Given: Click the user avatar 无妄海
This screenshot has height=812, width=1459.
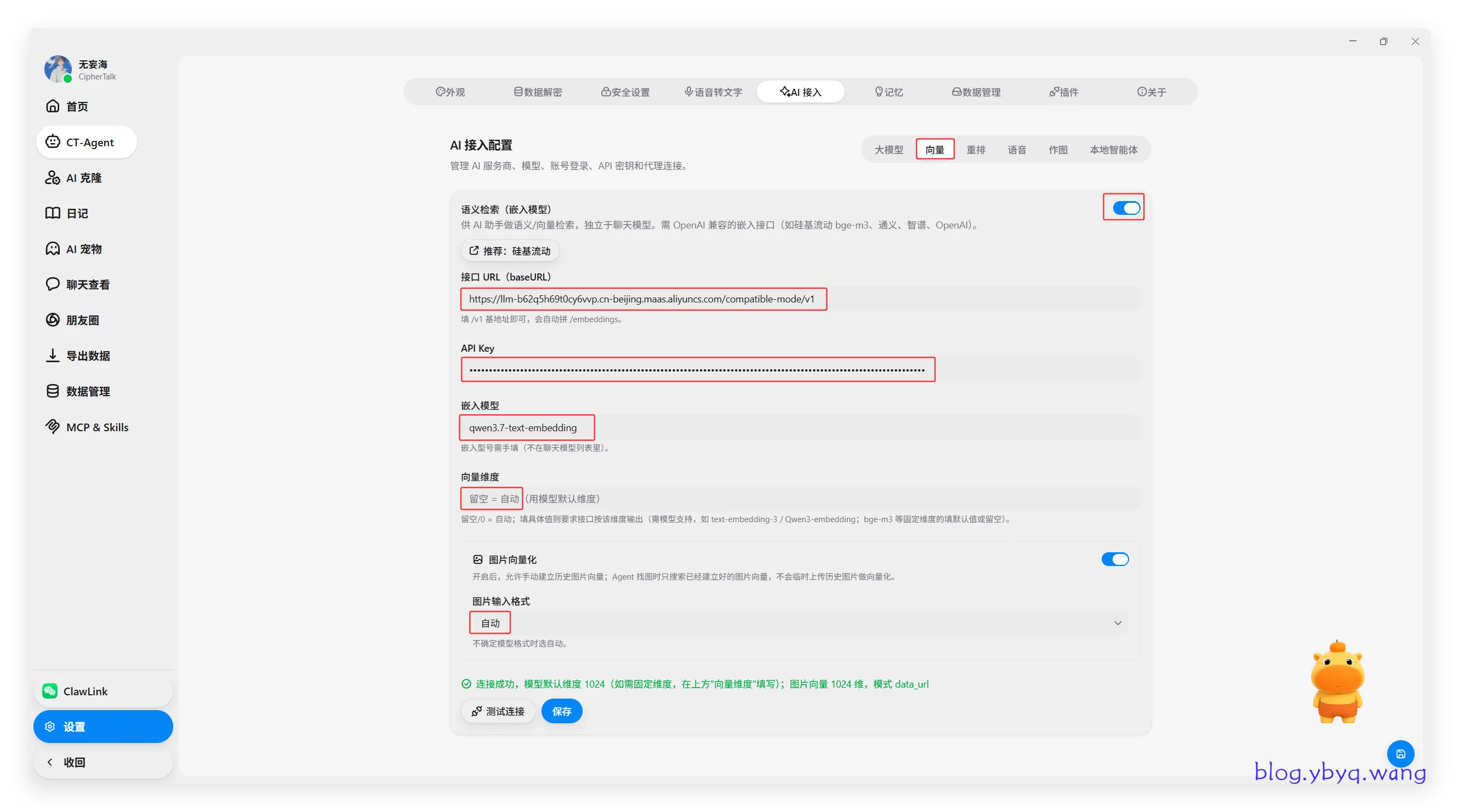Looking at the screenshot, I should tap(58, 69).
